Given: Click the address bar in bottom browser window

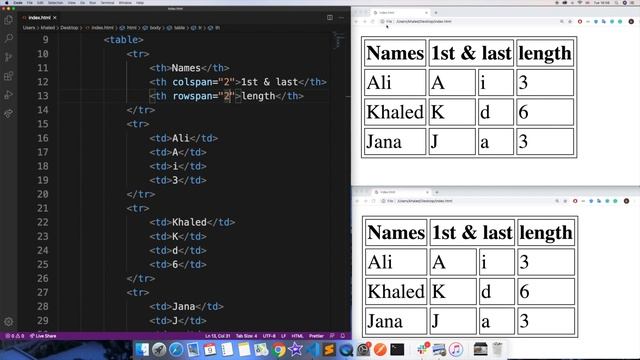Looking at the screenshot, I should click(469, 201).
